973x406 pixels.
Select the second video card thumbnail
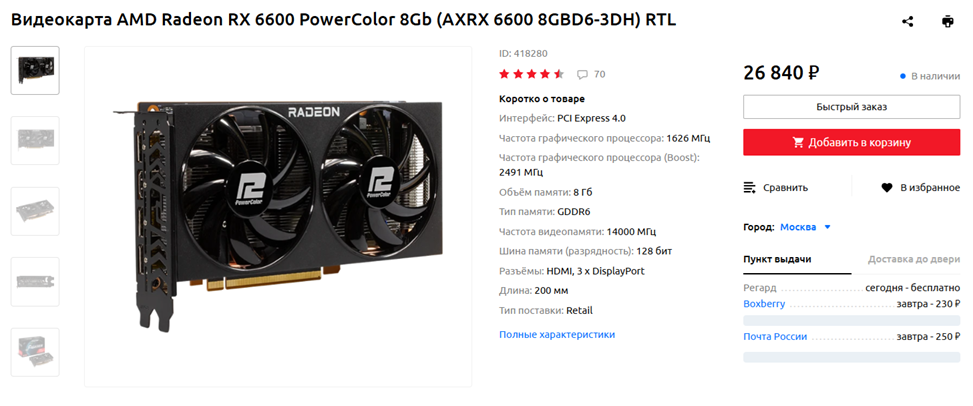pyautogui.click(x=35, y=140)
